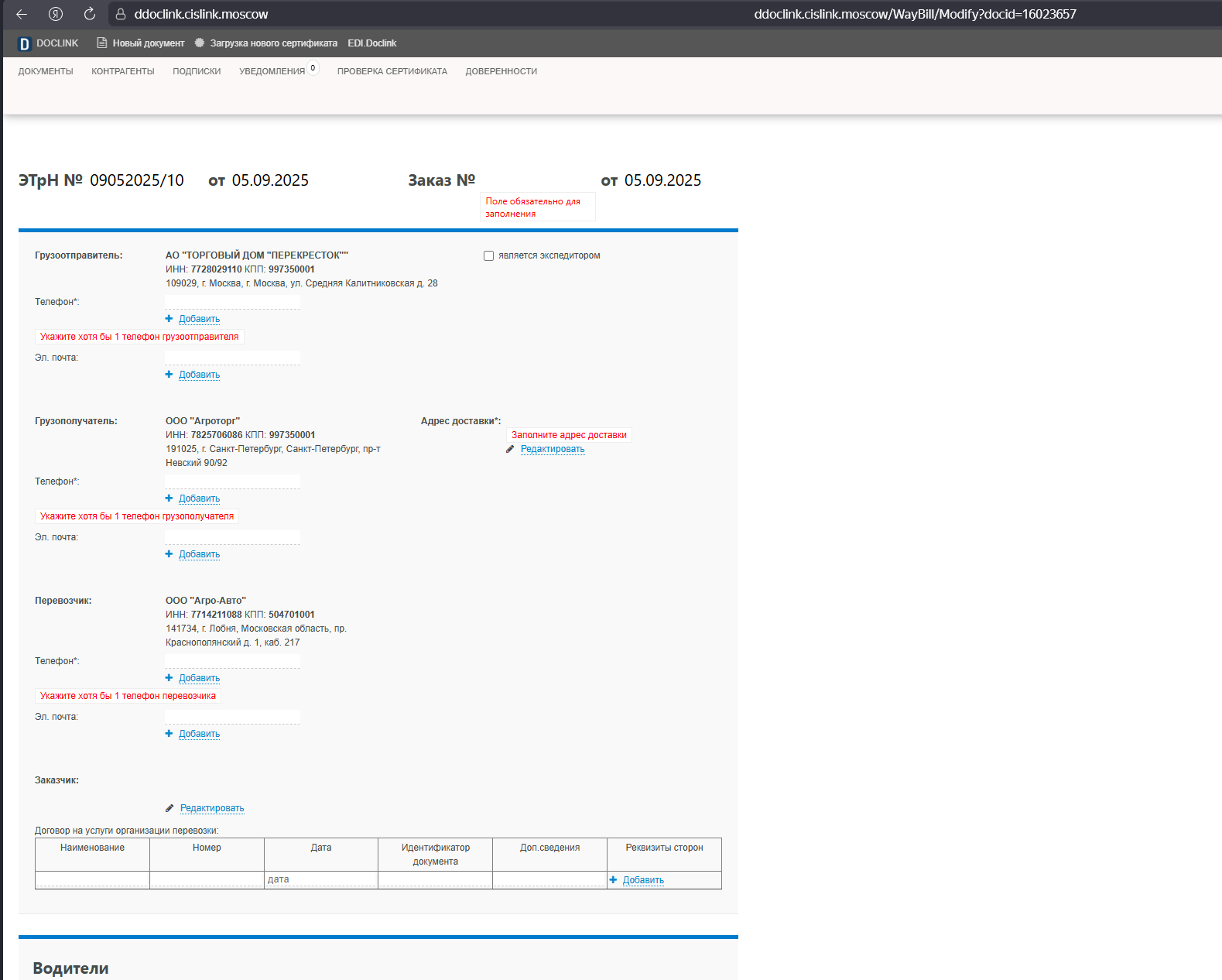Click the notification count badge 0
1222x980 pixels.
(313, 68)
